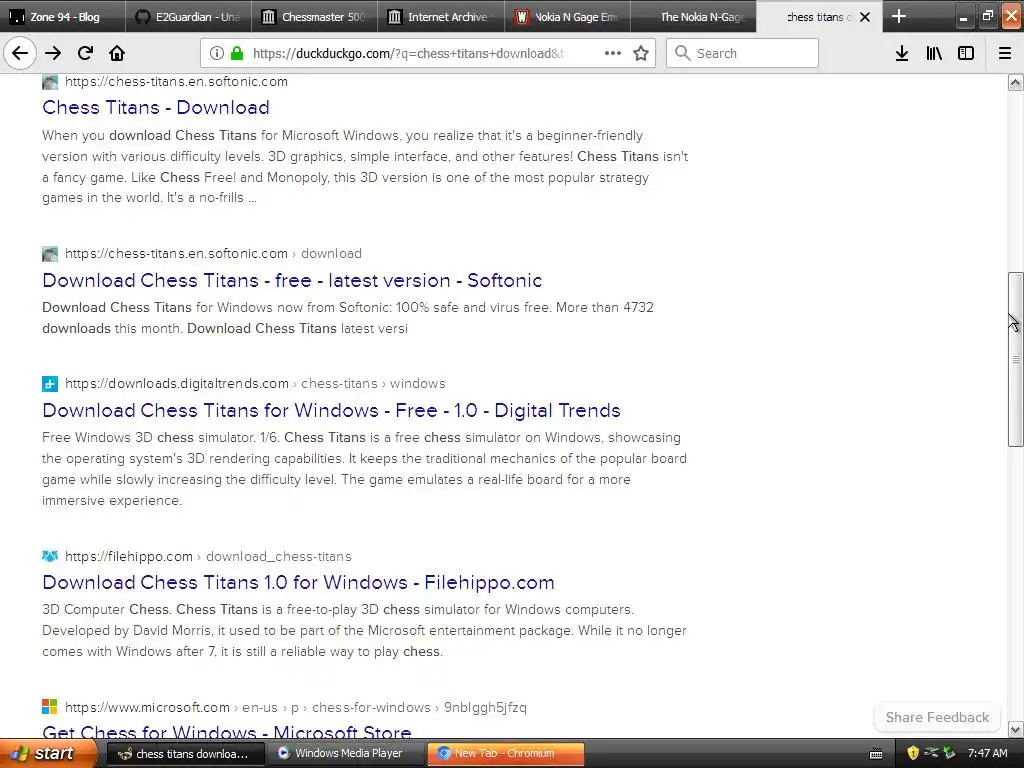Open the Windows start menu

[x=47, y=754]
